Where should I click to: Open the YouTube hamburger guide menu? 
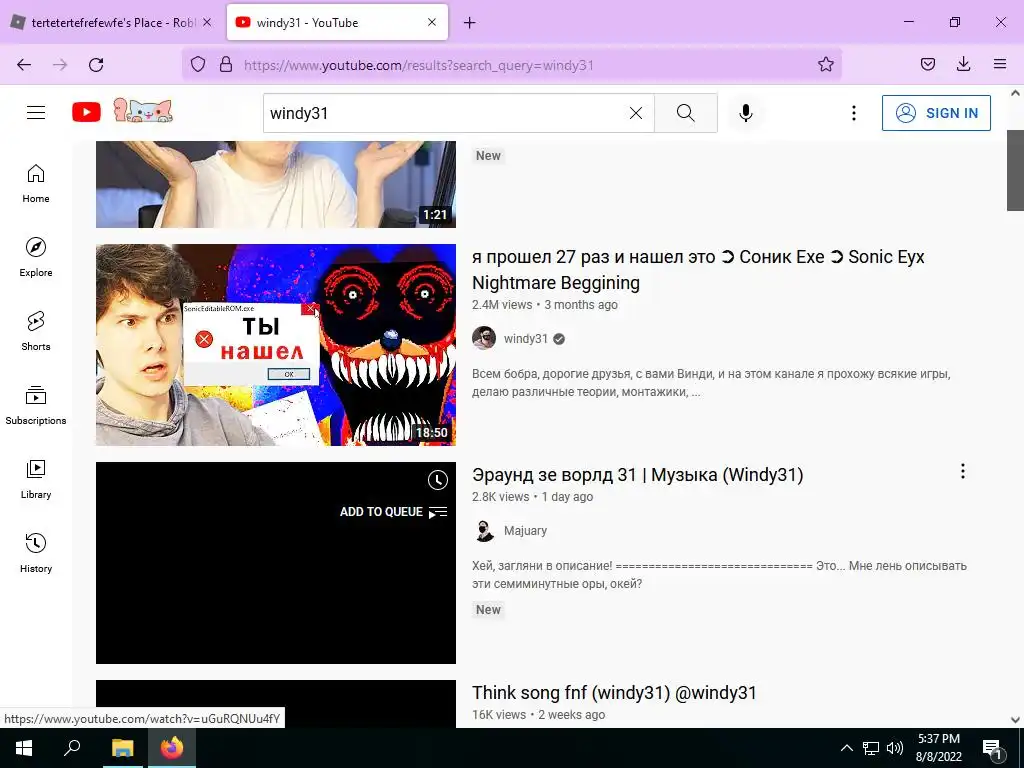click(x=36, y=113)
